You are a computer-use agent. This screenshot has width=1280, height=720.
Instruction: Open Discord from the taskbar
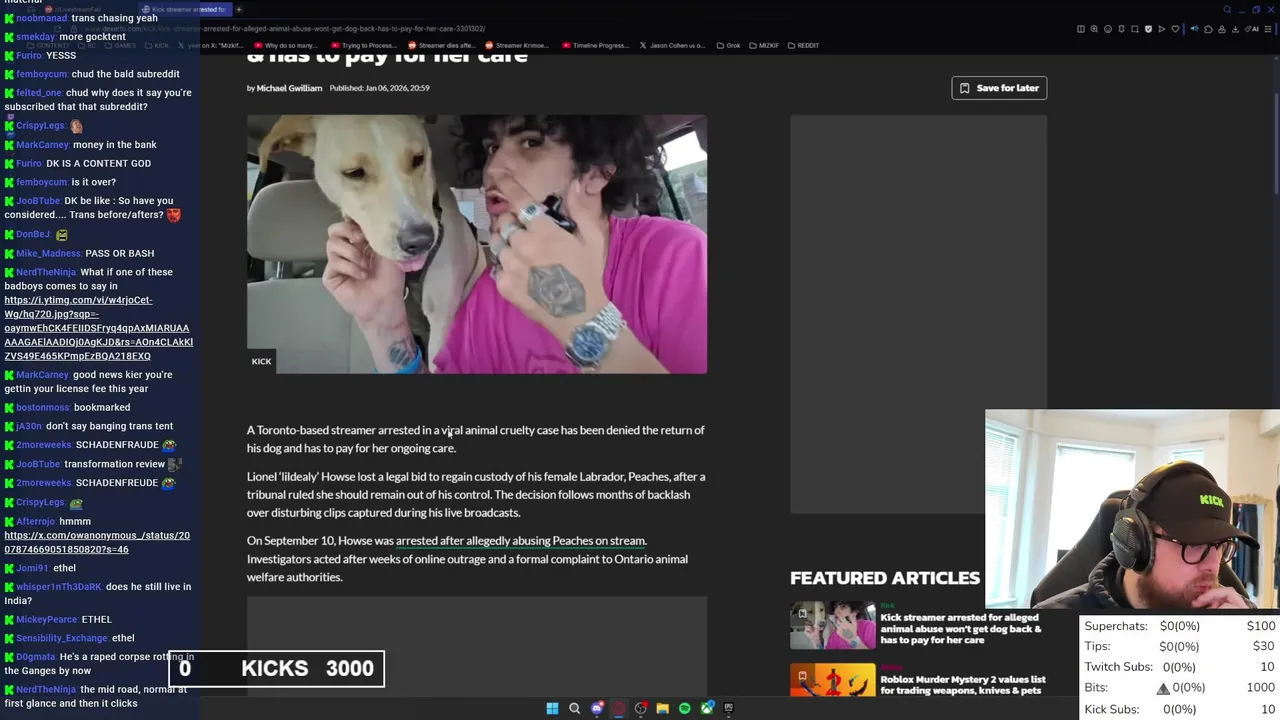pos(597,708)
